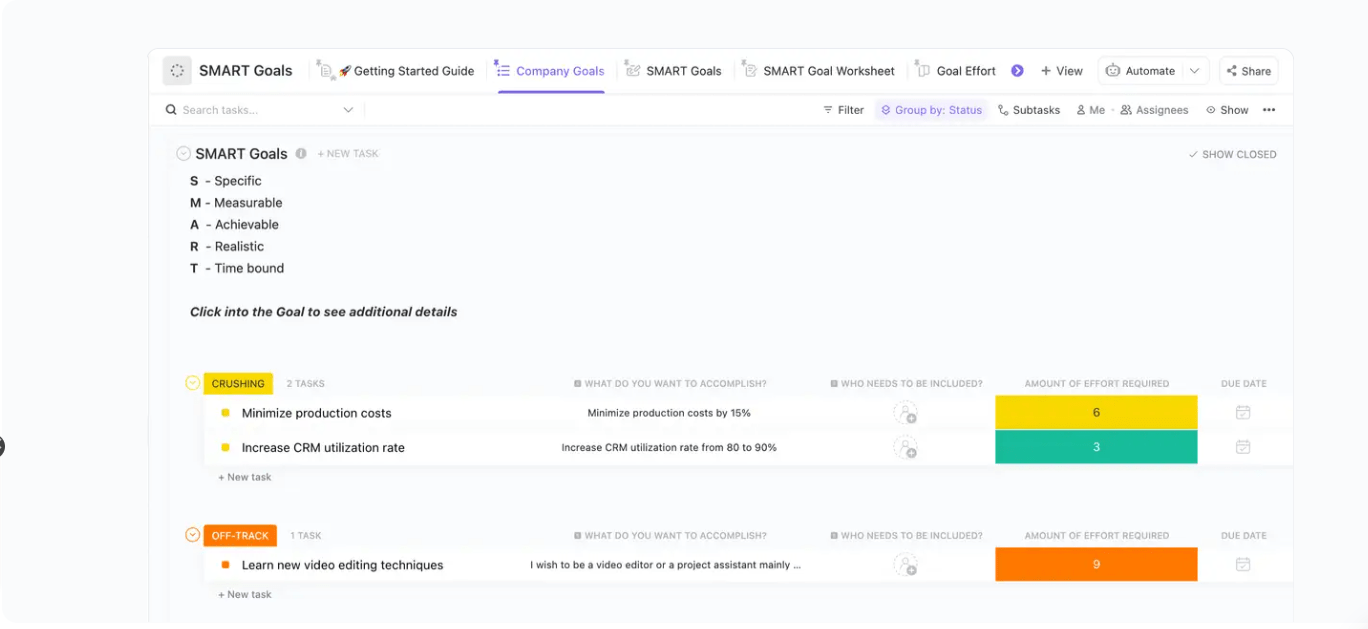The image size is (1368, 629).
Task: Collapse the OFF-TRACK status group
Action: pyautogui.click(x=193, y=535)
